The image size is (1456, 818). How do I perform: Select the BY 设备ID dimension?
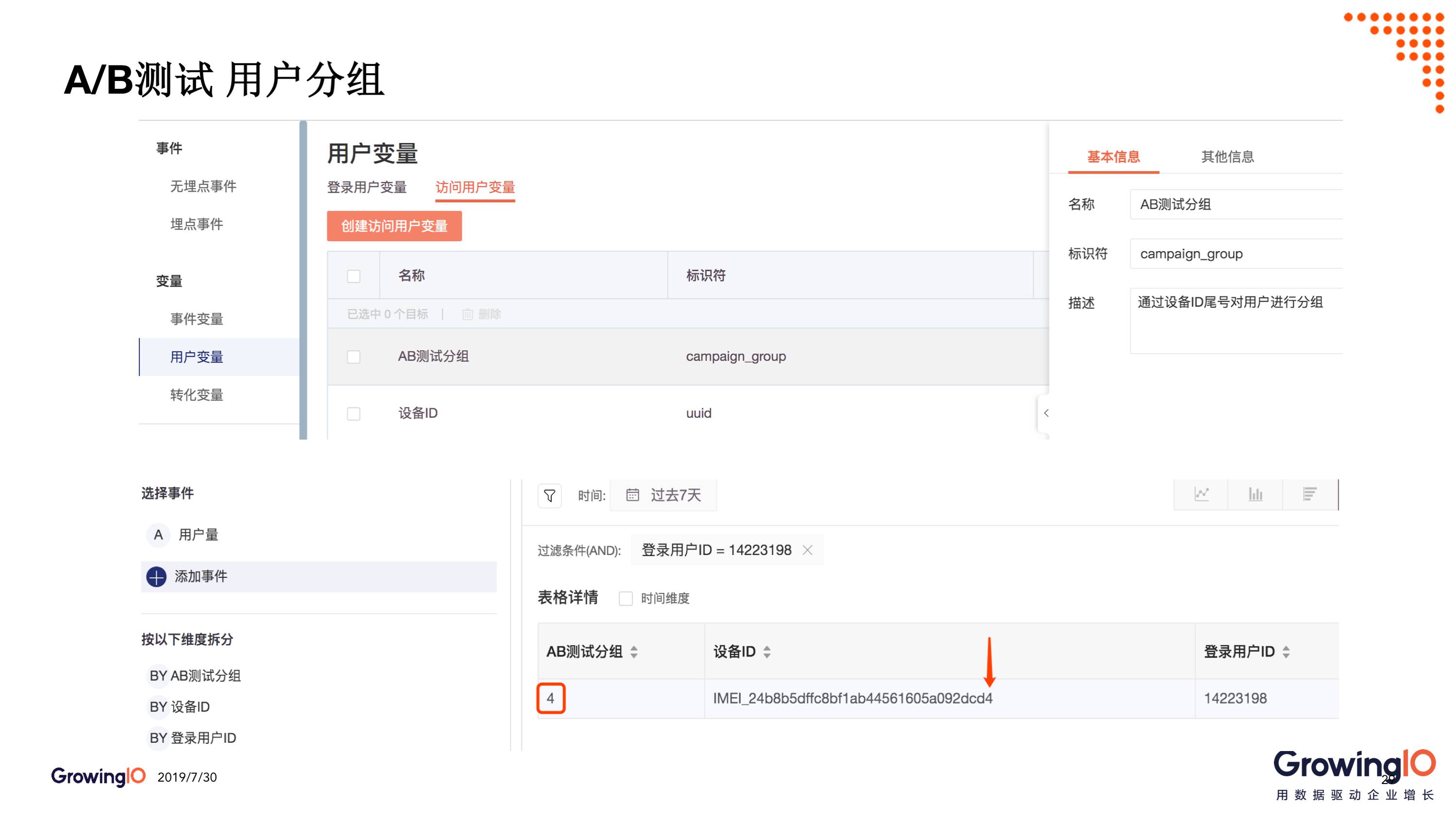[x=180, y=707]
